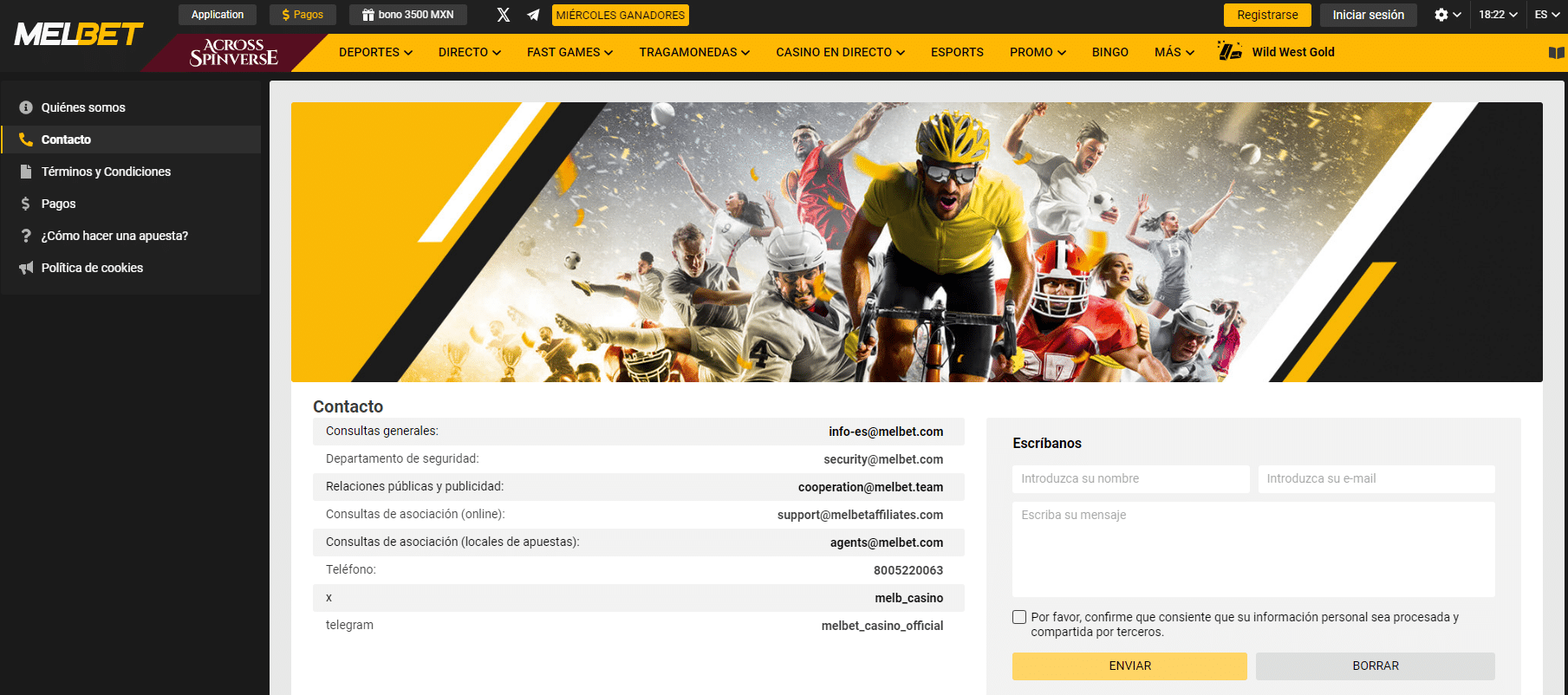Click the info-es@melbet.com email link
Viewport: 1568px width, 695px height.
tap(885, 432)
